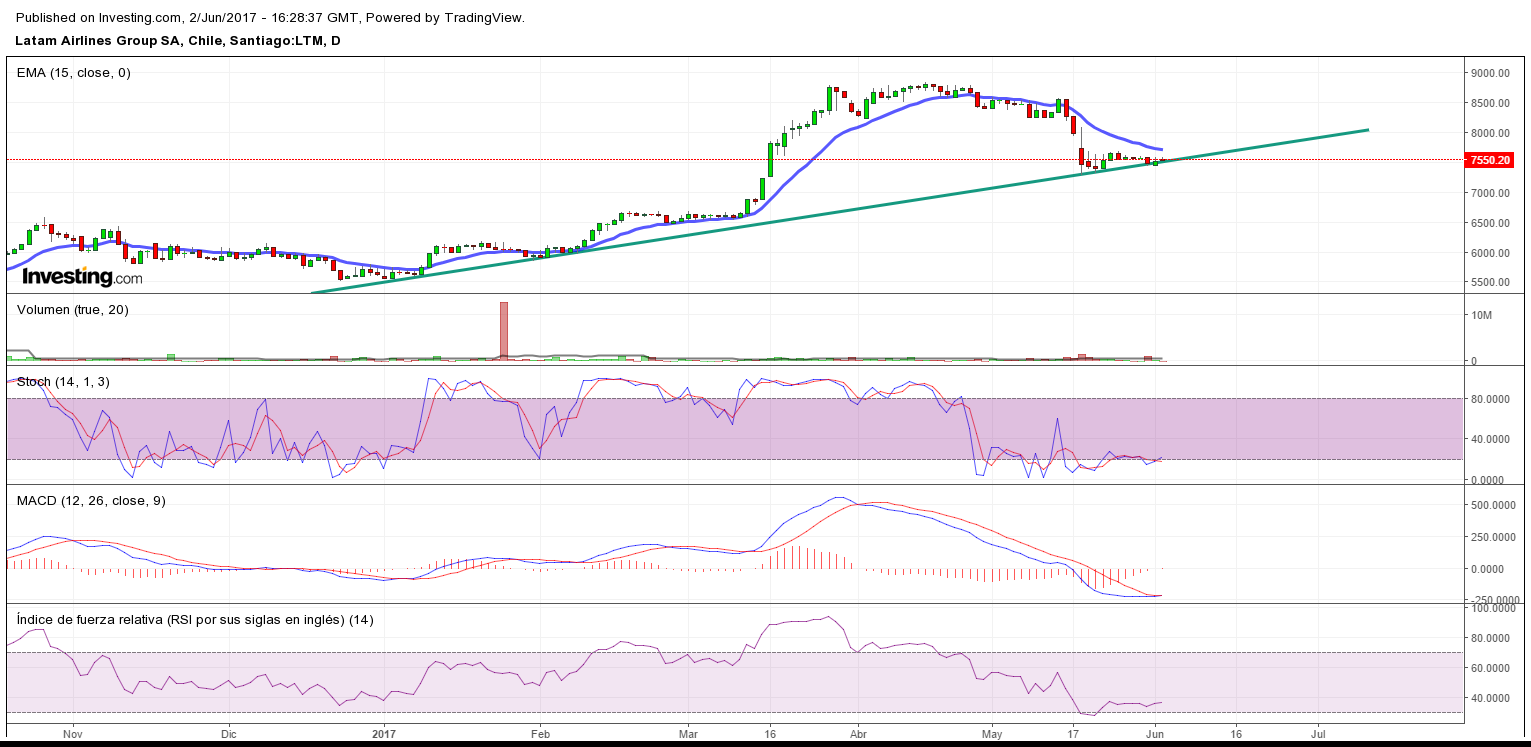This screenshot has height=747, width=1531.
Task: Click the Dic date label on time axis
Action: (x=227, y=732)
